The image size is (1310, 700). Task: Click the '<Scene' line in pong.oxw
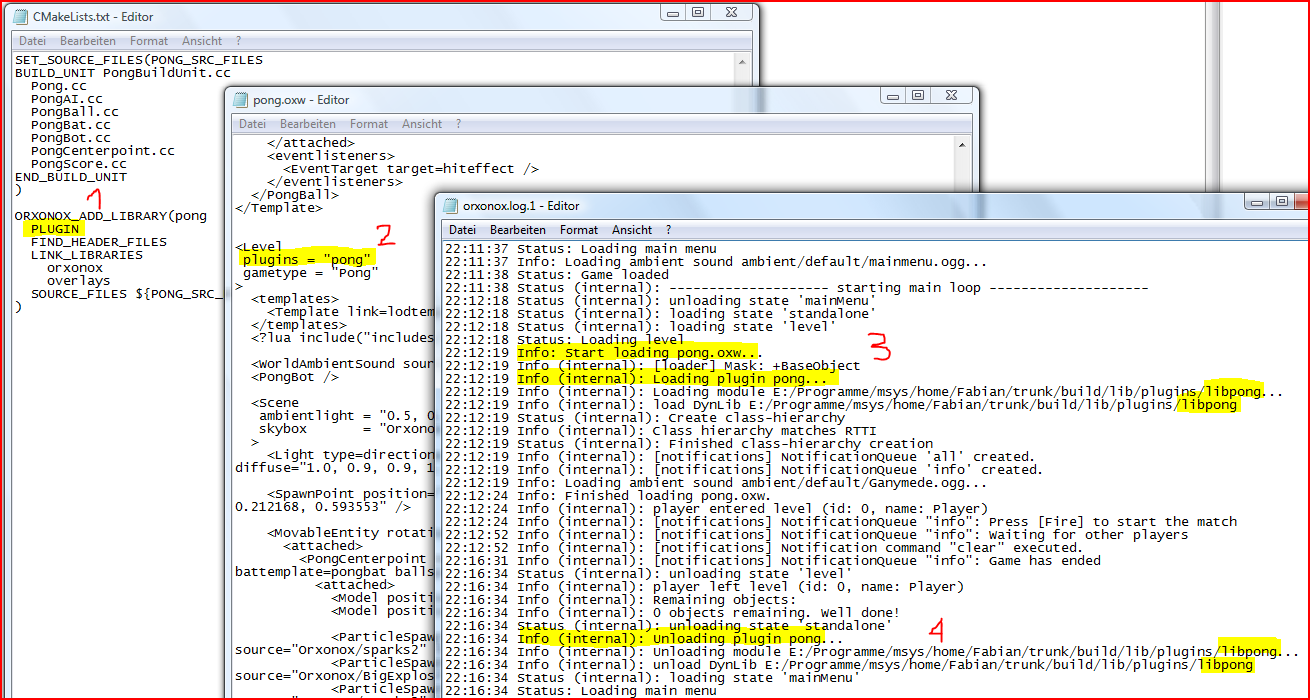pos(275,403)
